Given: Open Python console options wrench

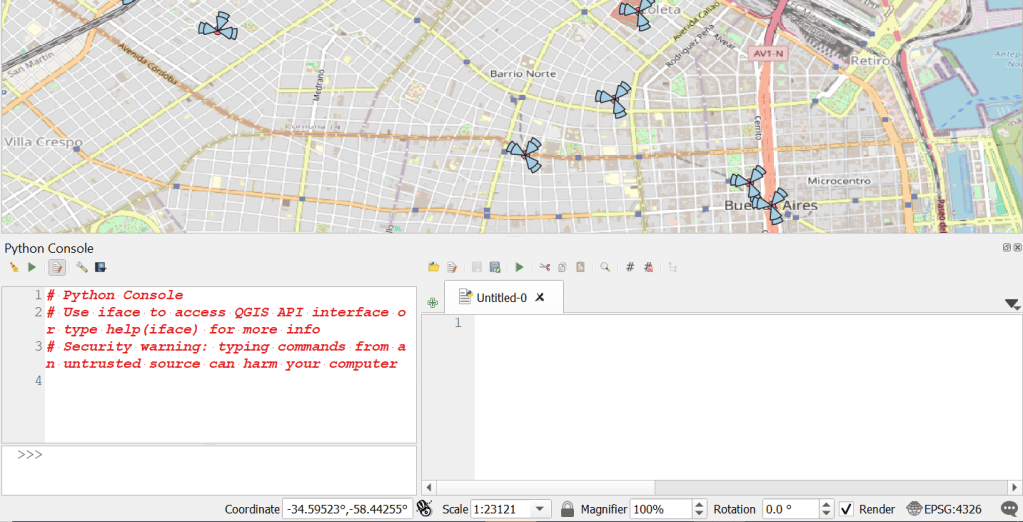Looking at the screenshot, I should point(82,267).
